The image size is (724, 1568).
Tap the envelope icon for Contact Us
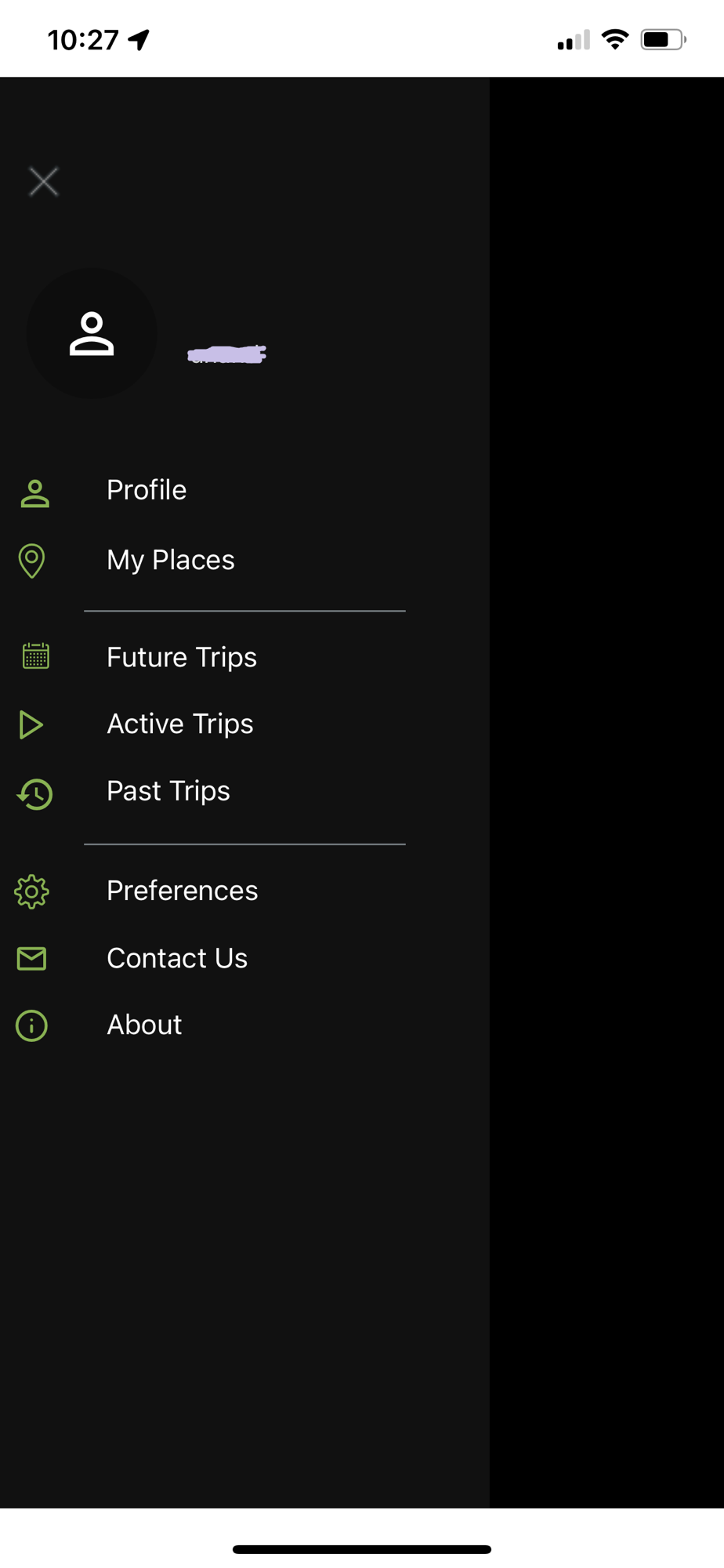tap(31, 958)
